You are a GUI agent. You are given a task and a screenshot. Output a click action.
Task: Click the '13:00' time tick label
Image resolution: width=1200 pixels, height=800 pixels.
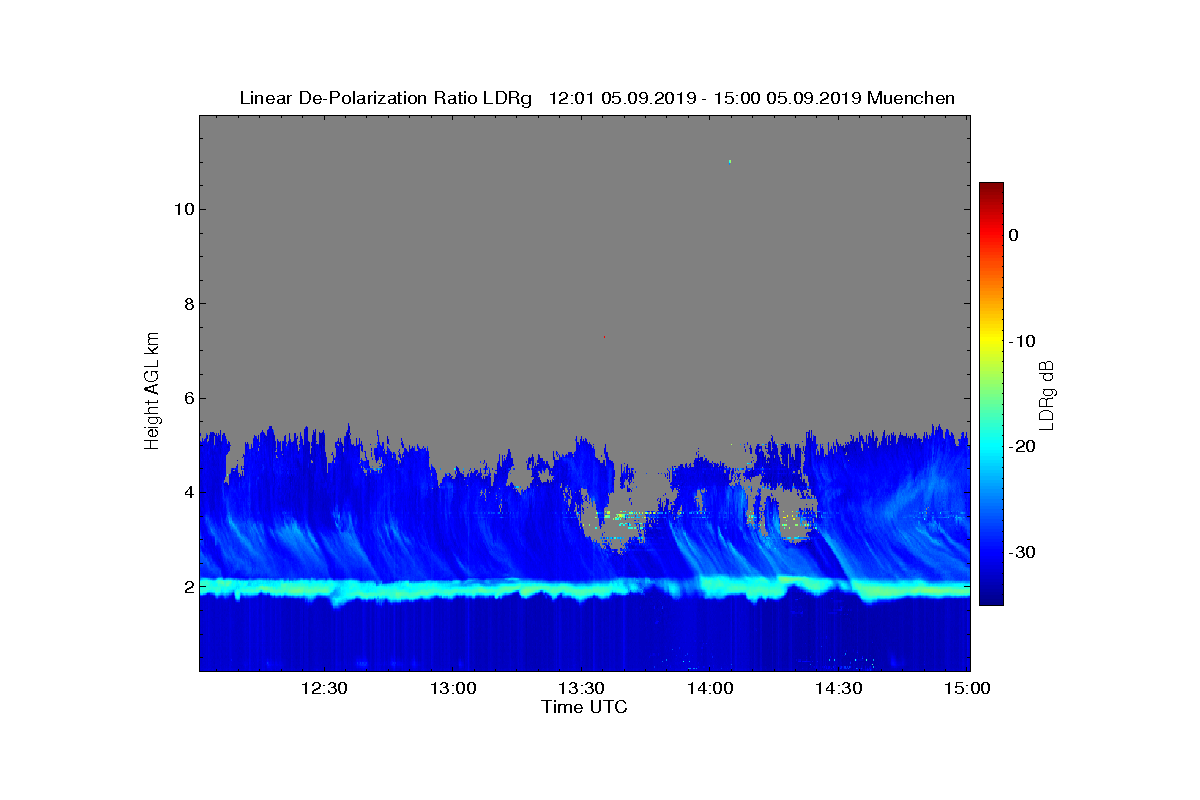pyautogui.click(x=453, y=689)
